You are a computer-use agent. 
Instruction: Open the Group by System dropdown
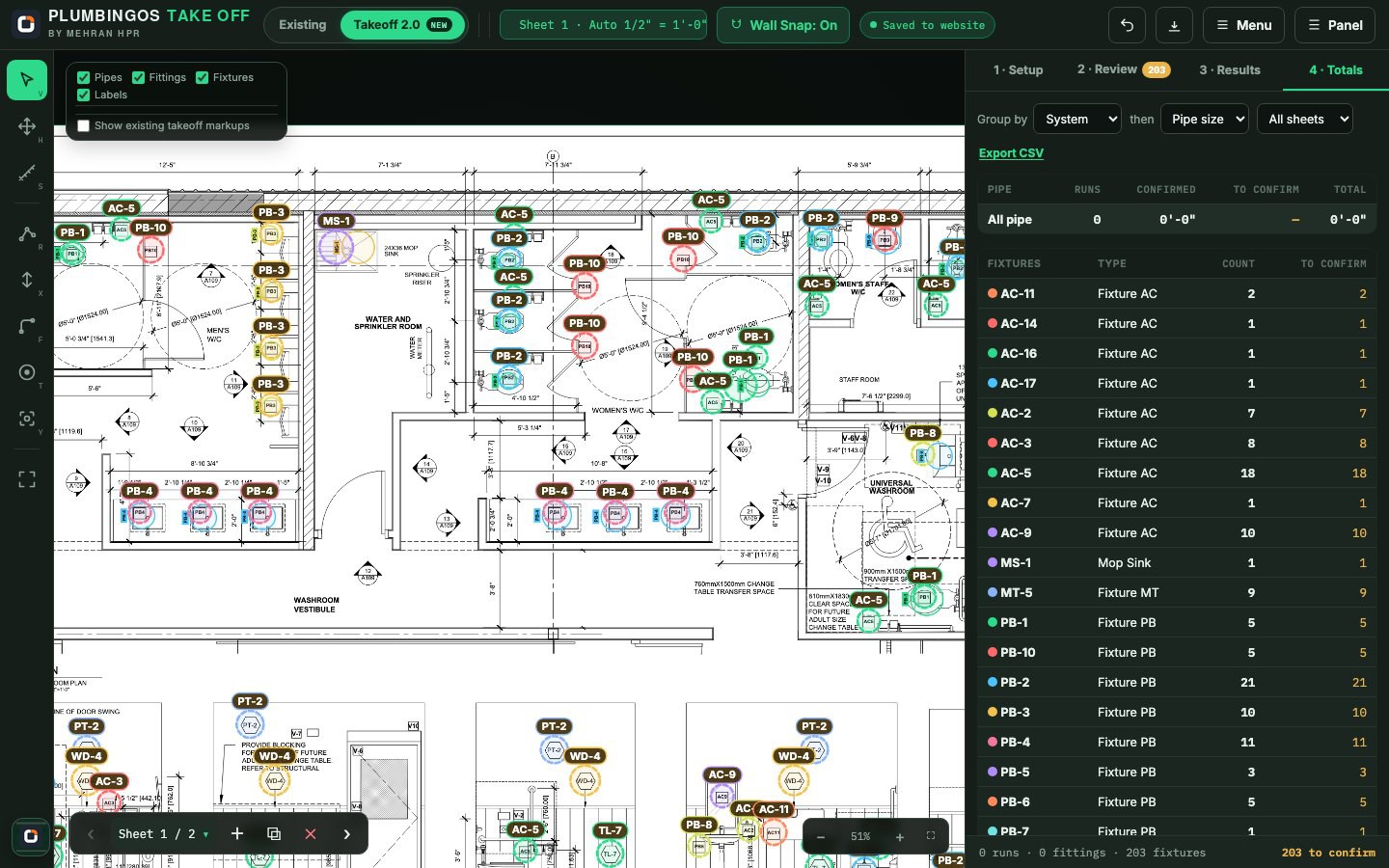point(1076,119)
